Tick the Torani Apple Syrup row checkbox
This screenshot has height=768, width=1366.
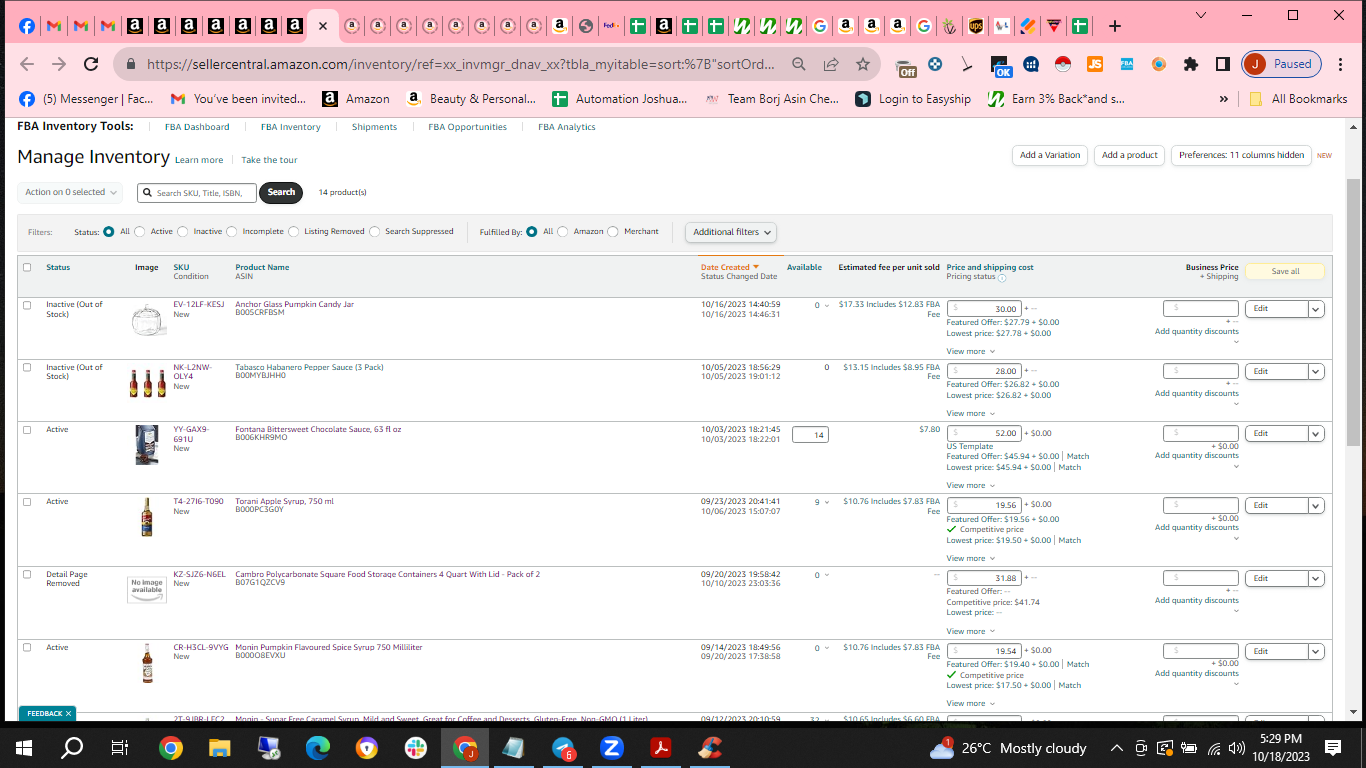click(27, 502)
